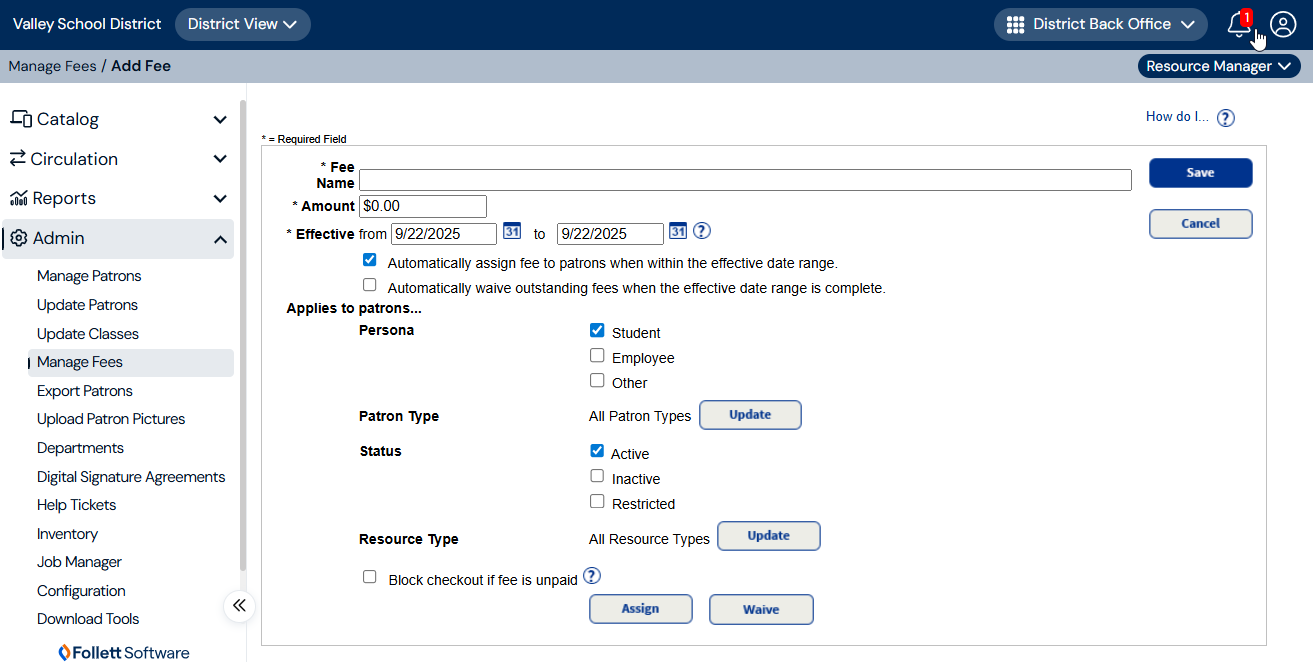This screenshot has width=1313, height=662.
Task: Check Block checkout if fee is unpaid
Action: point(370,578)
